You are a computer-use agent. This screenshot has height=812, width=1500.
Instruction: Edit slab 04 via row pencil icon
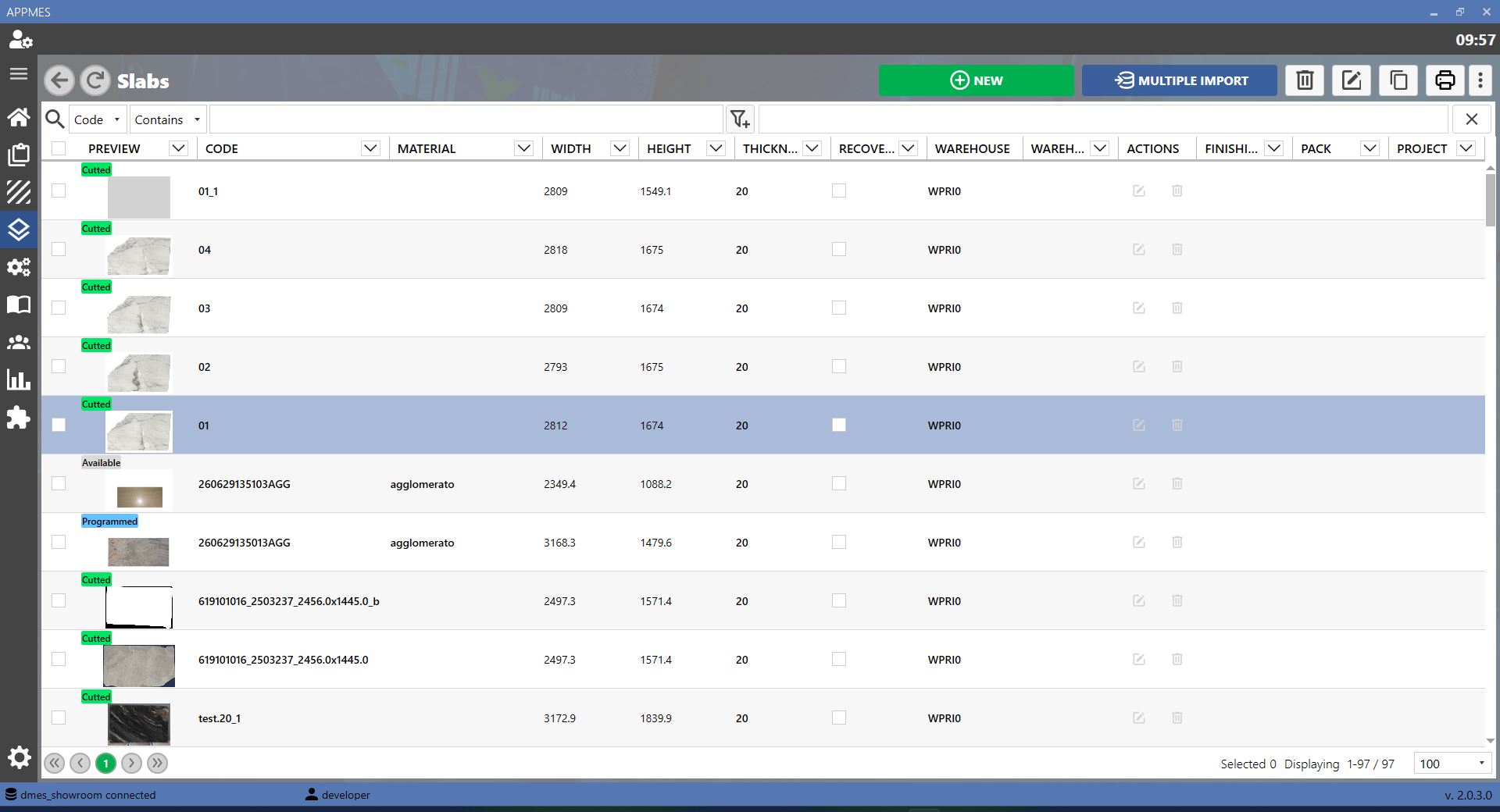(1139, 250)
